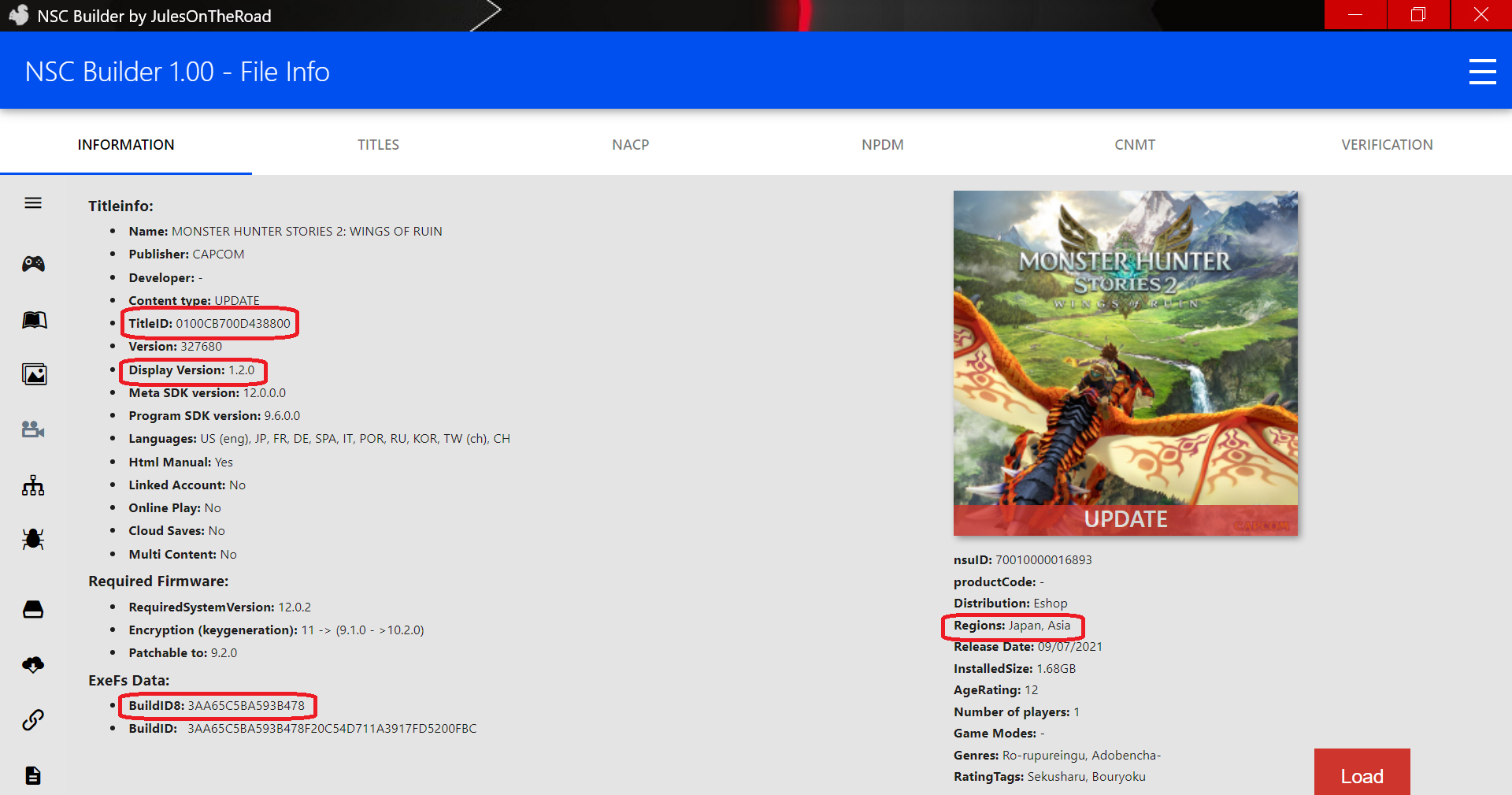Click the ExeFs Data: section heading

129,680
